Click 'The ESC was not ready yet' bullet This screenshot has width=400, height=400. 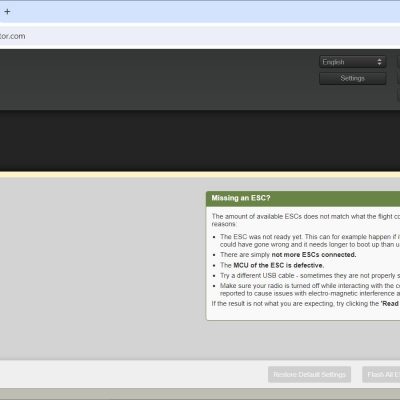[310, 241]
